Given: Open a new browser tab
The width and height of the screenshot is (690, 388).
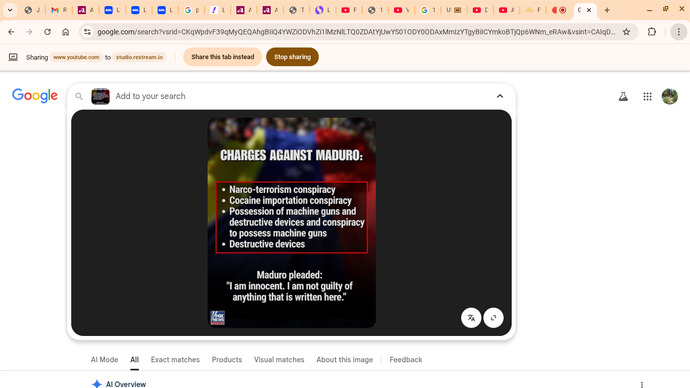Looking at the screenshot, I should [607, 10].
